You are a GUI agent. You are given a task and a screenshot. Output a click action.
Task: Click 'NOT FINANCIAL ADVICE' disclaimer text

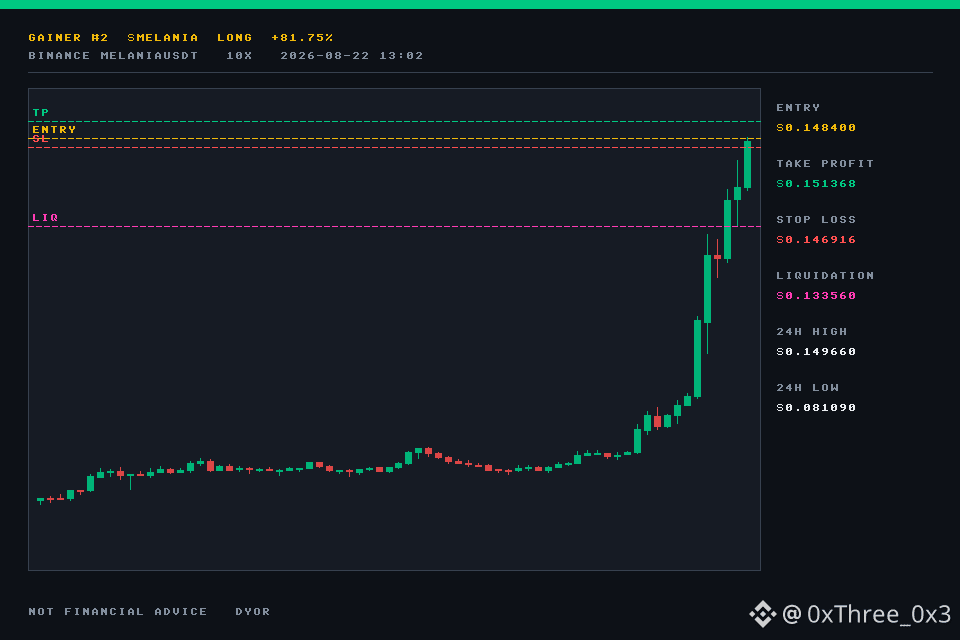pyautogui.click(x=118, y=612)
